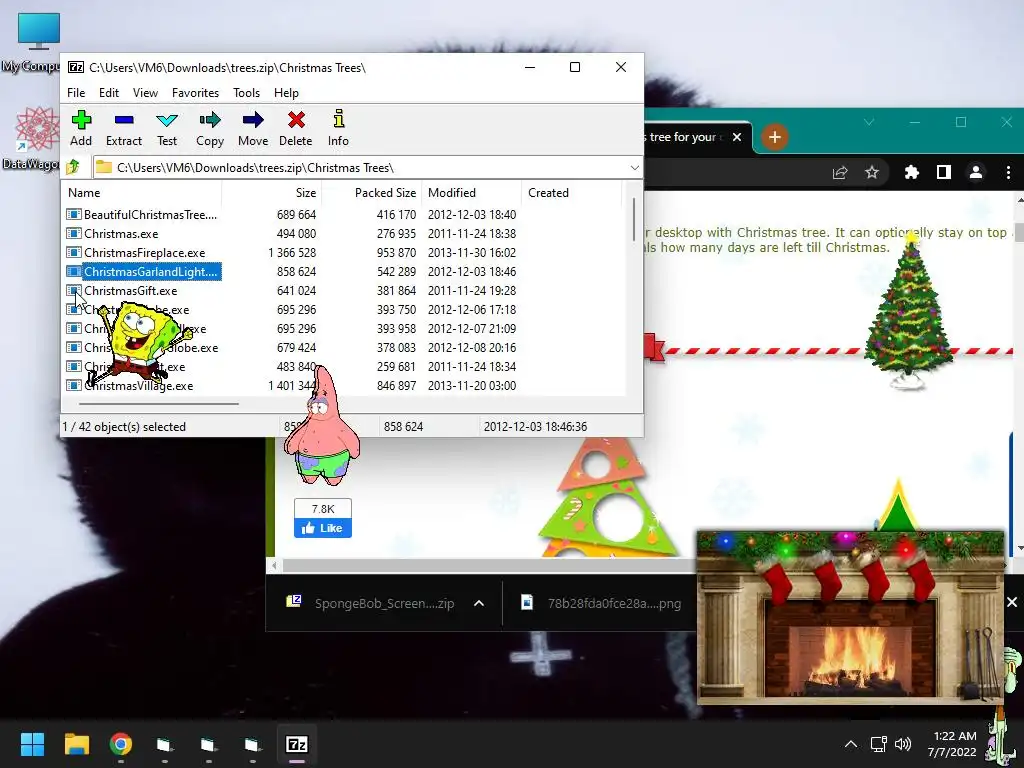This screenshot has width=1024, height=768.
Task: Click the vertical scrollbar thumb in file list
Action: coord(633,219)
